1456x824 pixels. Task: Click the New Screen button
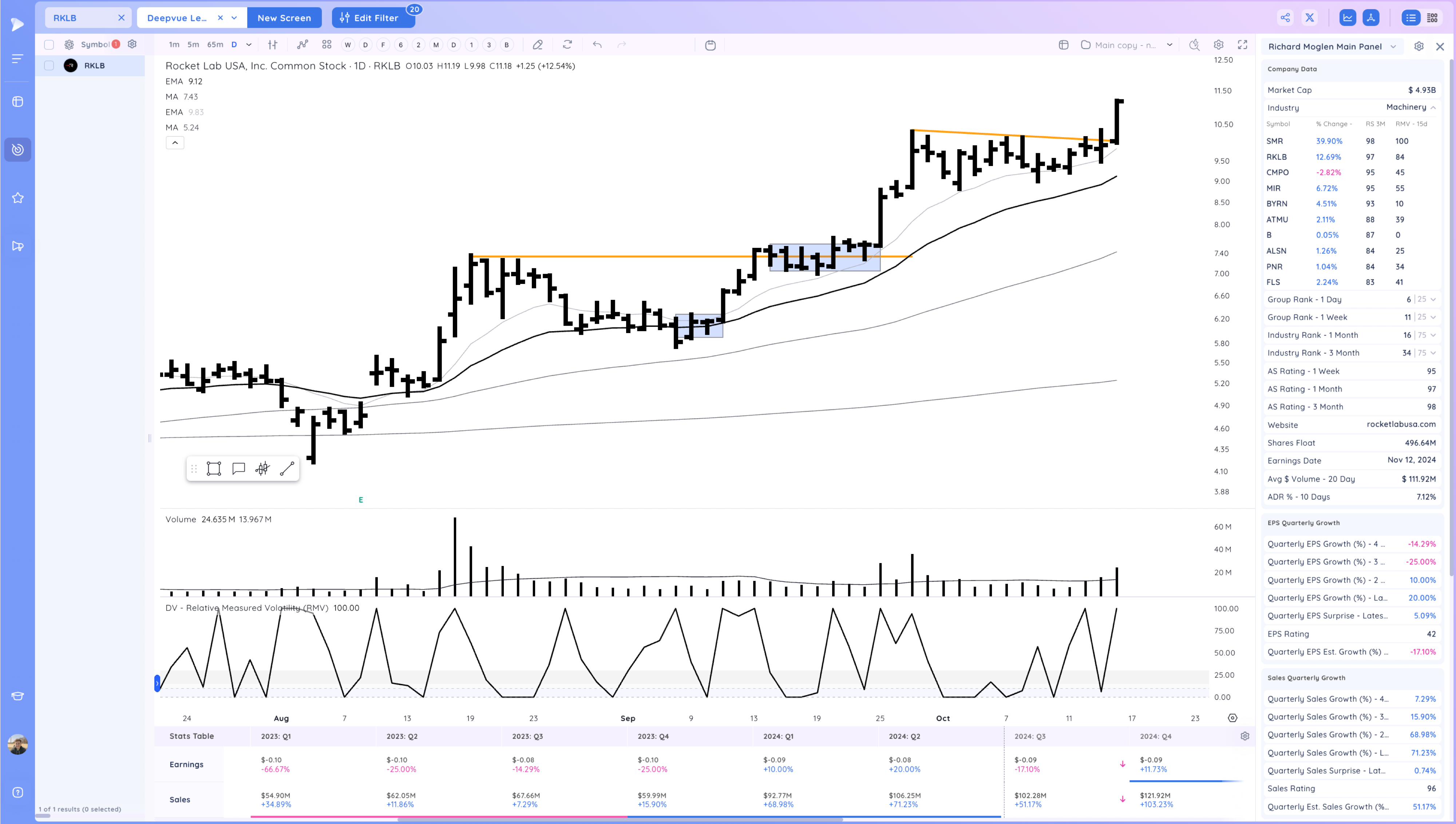tap(284, 18)
